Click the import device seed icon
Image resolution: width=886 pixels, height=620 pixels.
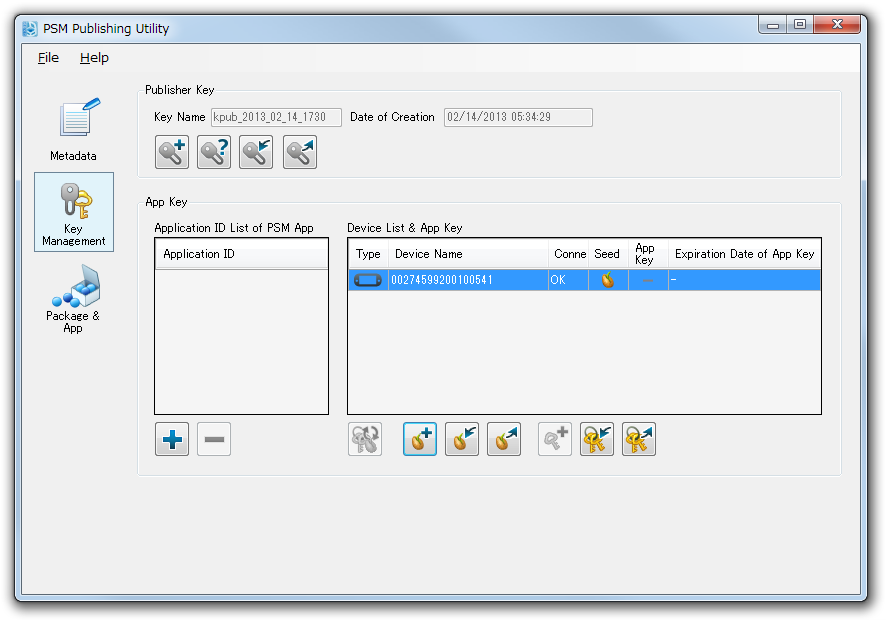pos(462,439)
